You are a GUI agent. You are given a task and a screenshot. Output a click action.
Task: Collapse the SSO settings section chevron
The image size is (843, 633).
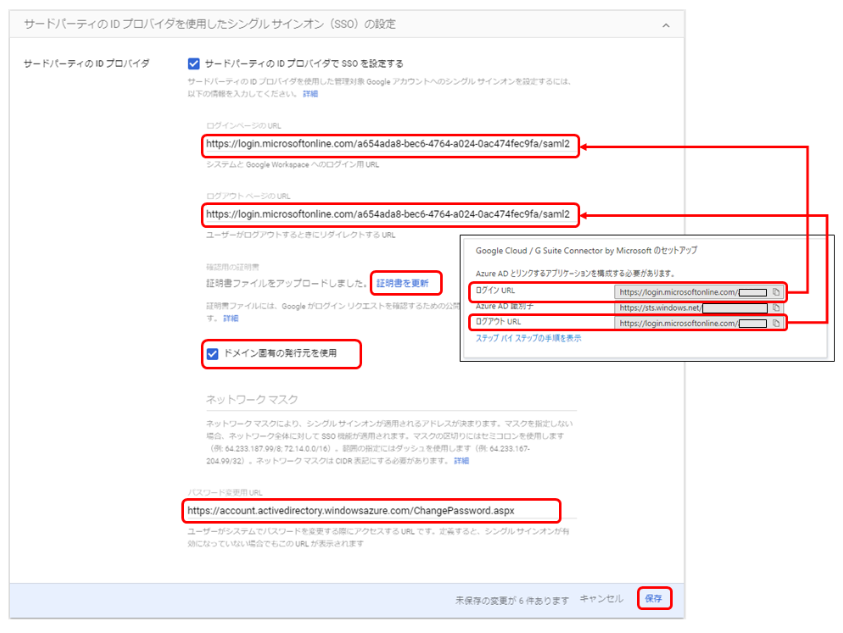click(666, 25)
